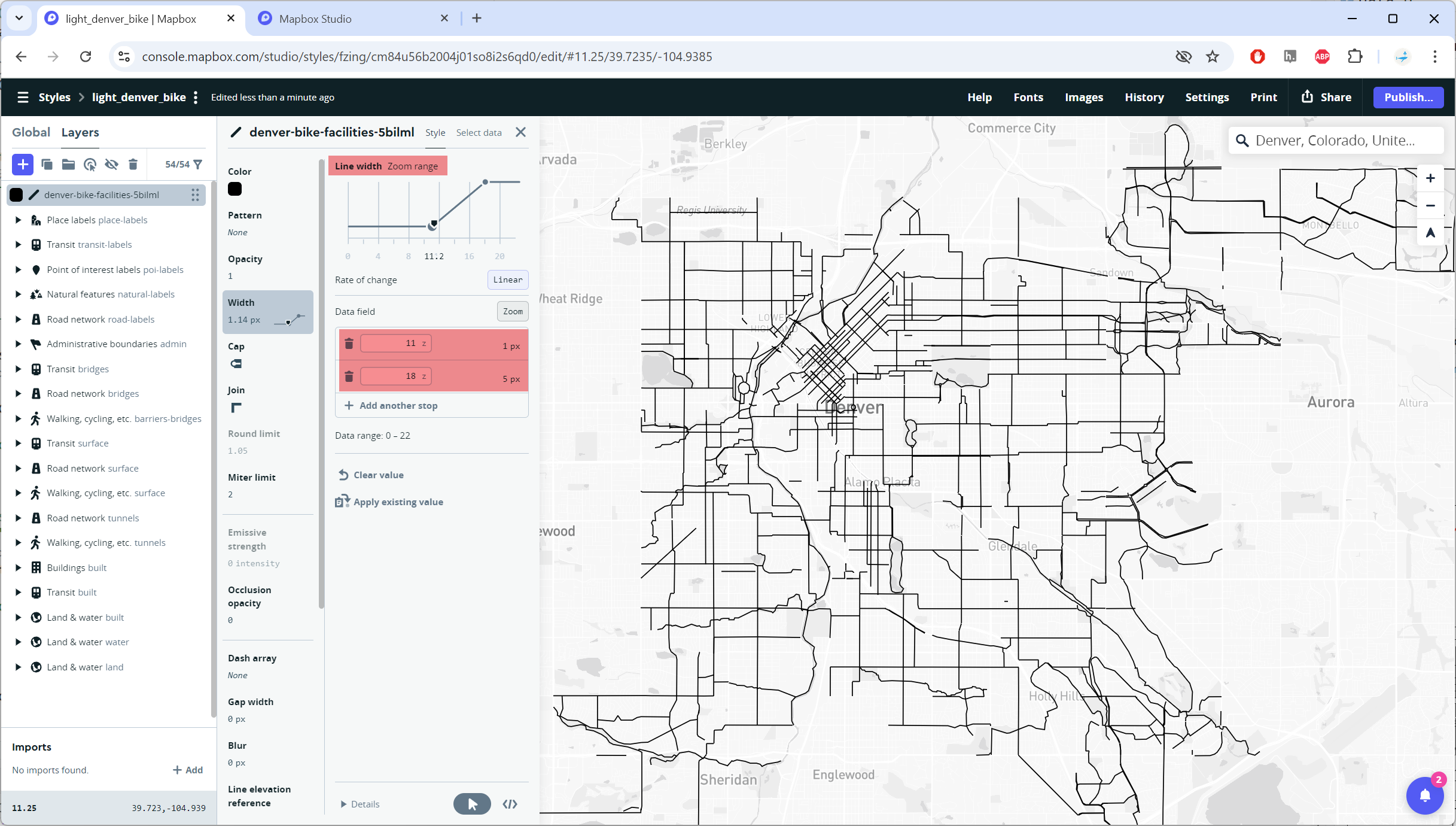Click the add component icon in layer toolbar
The image size is (1456, 826).
click(90, 164)
